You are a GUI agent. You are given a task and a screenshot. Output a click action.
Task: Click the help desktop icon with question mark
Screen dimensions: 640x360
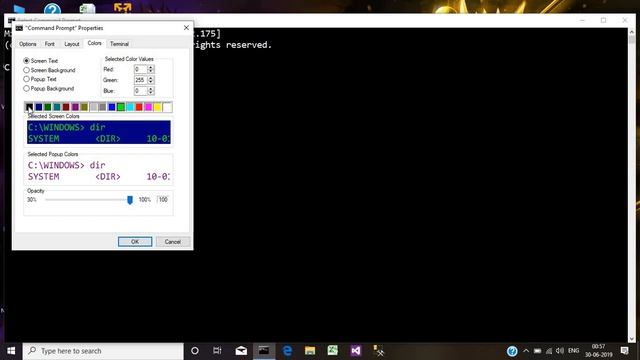[52, 8]
